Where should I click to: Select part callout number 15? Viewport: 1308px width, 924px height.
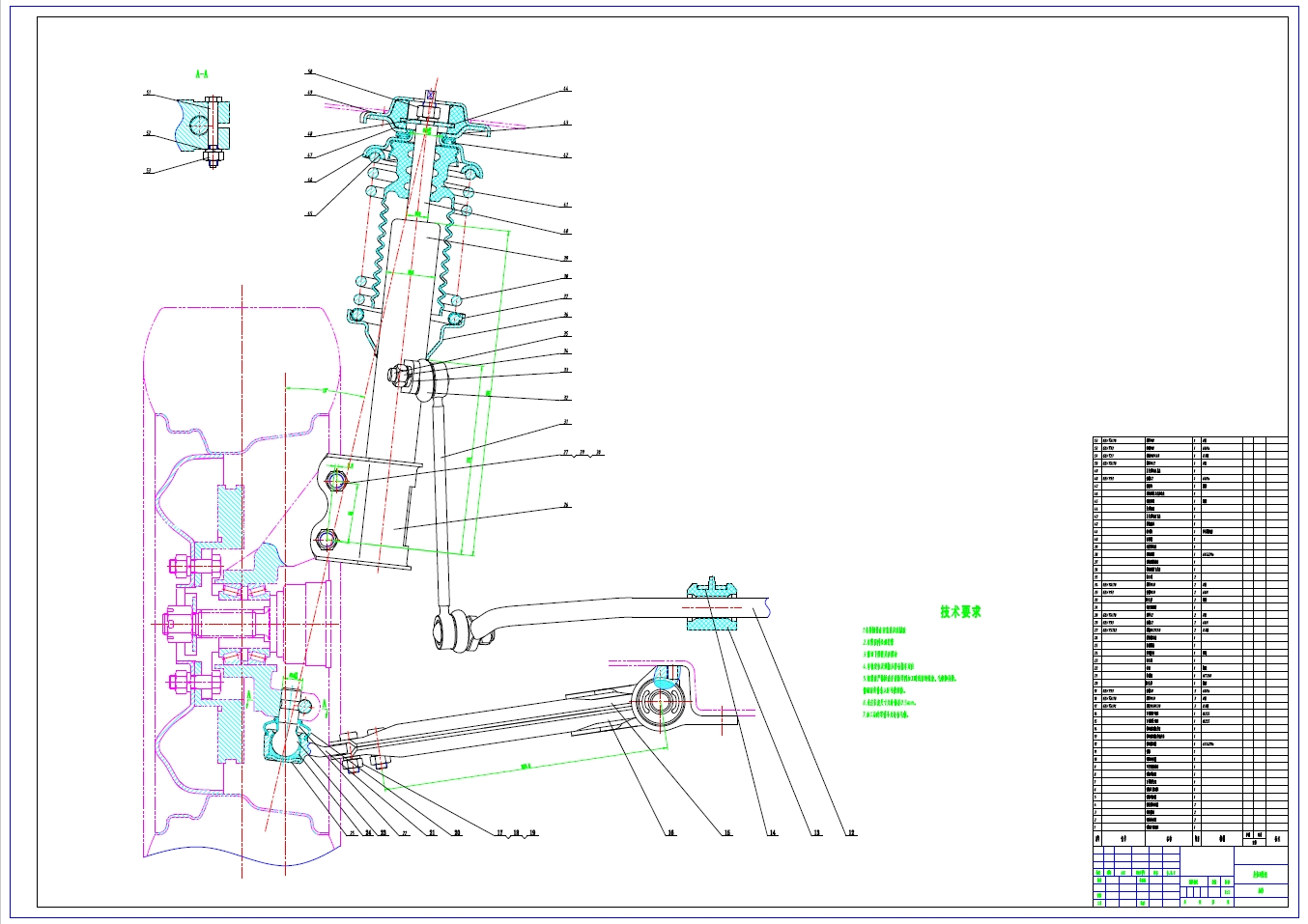[x=727, y=832]
